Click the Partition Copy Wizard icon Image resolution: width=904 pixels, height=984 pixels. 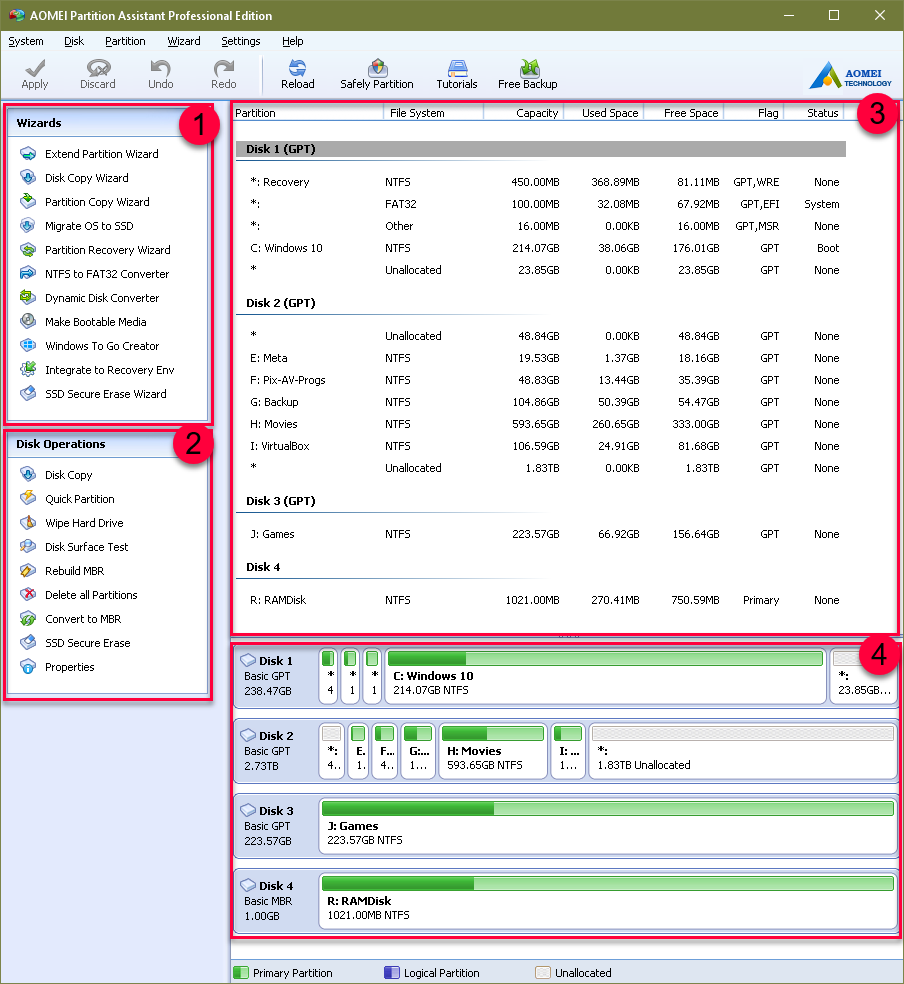point(28,201)
